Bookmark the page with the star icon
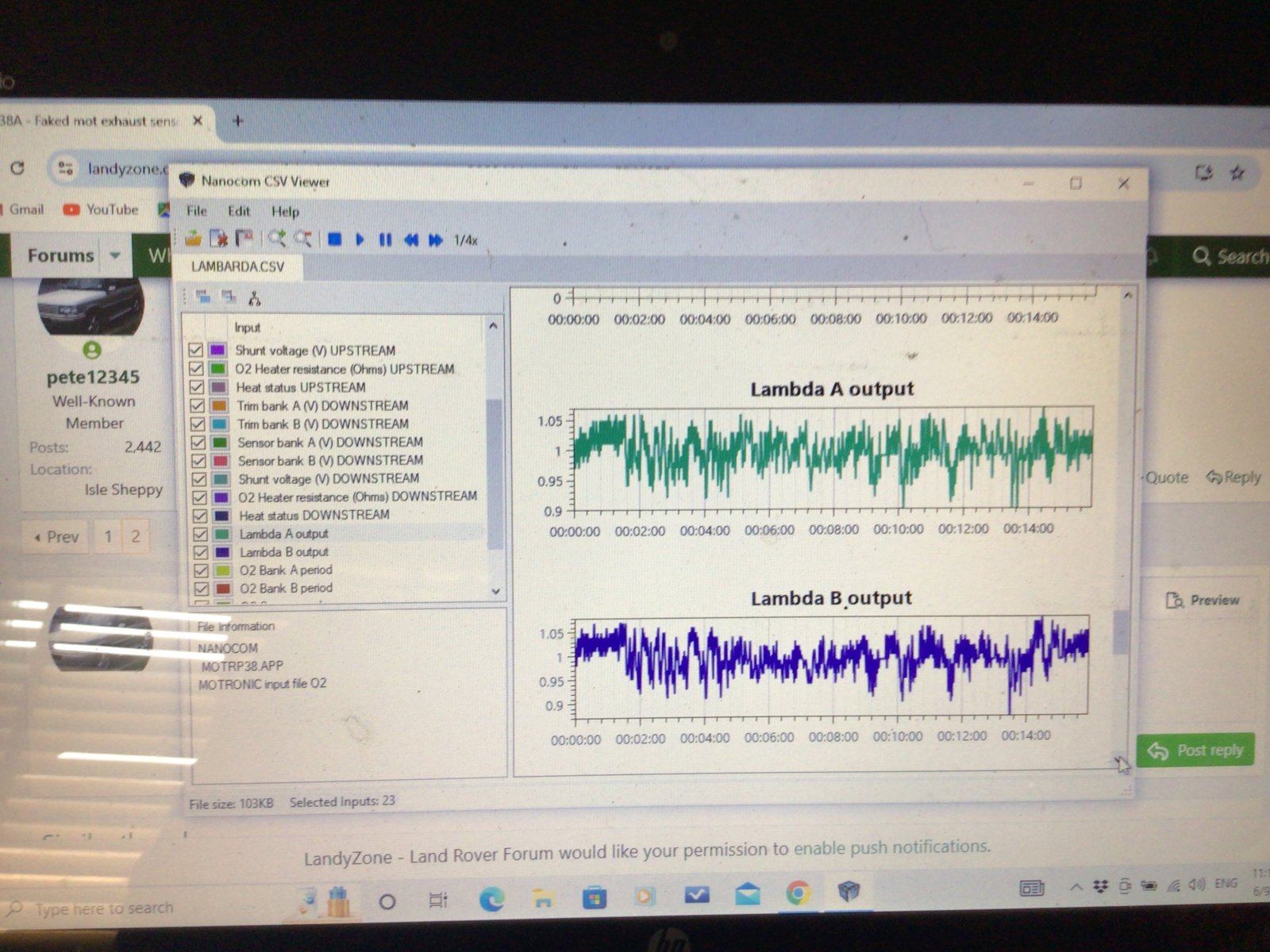The width and height of the screenshot is (1270, 952). pos(1237,172)
